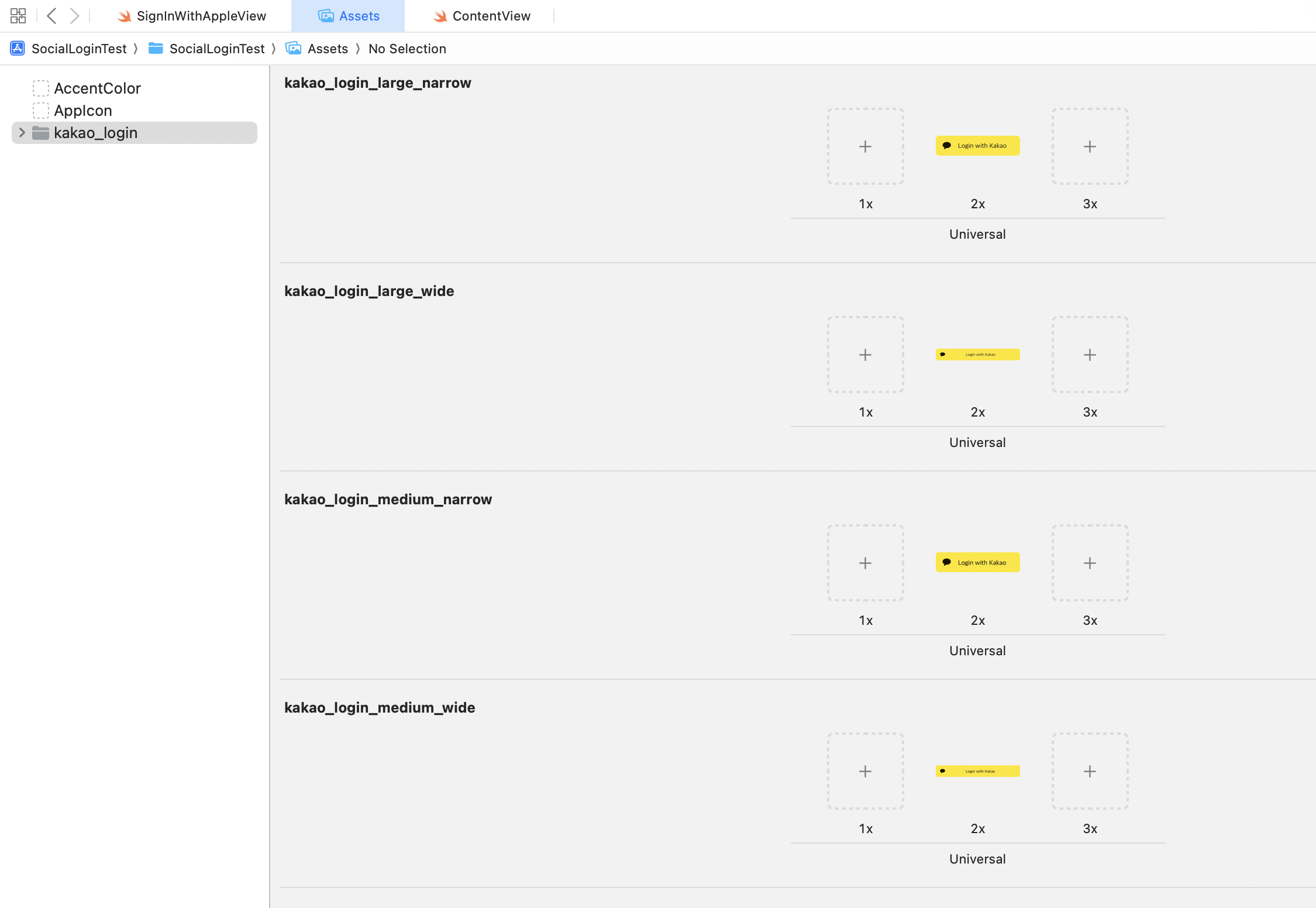Click the No Selection breadcrumb item

(x=407, y=49)
